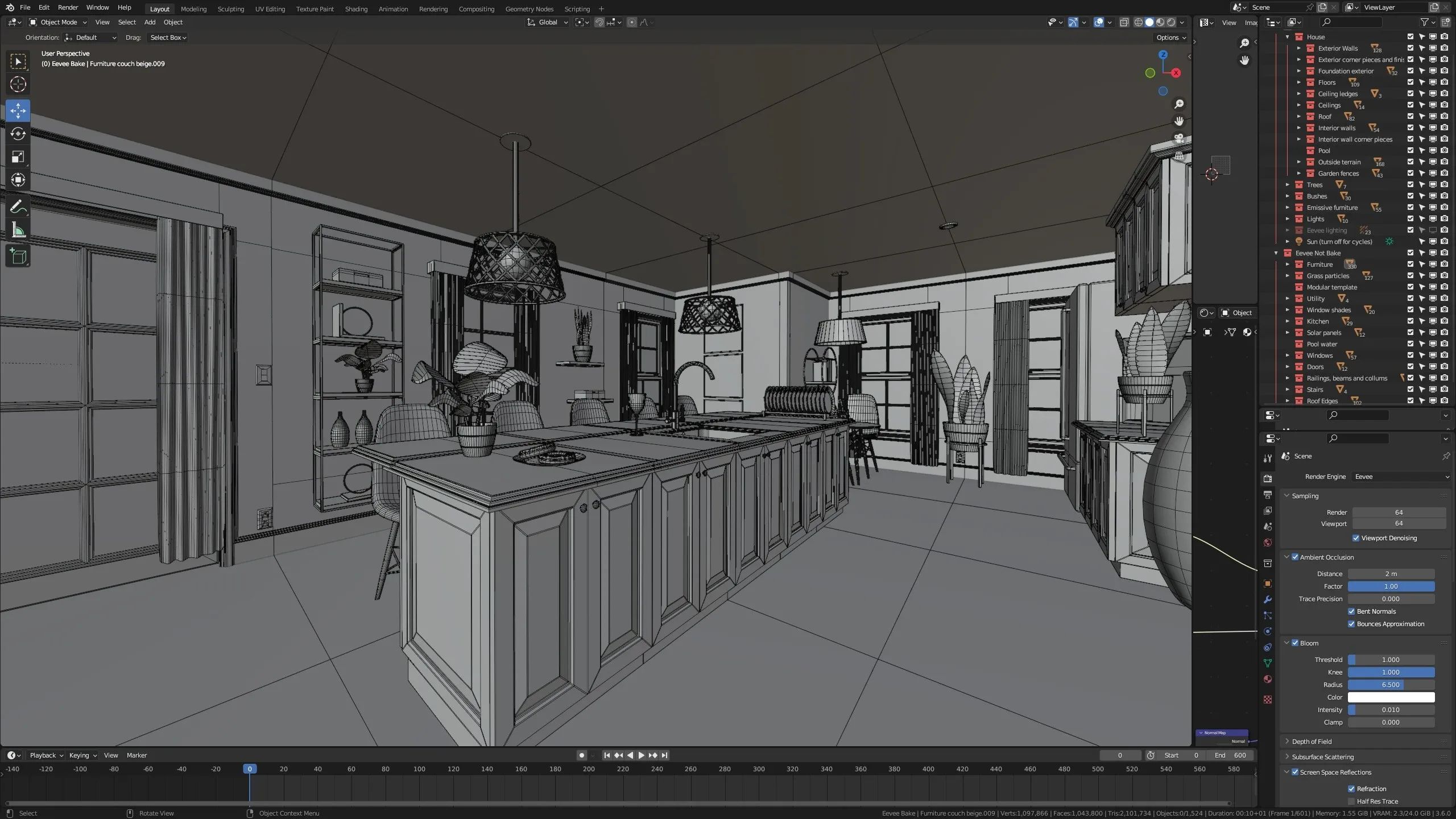
Task: Select the Rotate tool
Action: 18,134
